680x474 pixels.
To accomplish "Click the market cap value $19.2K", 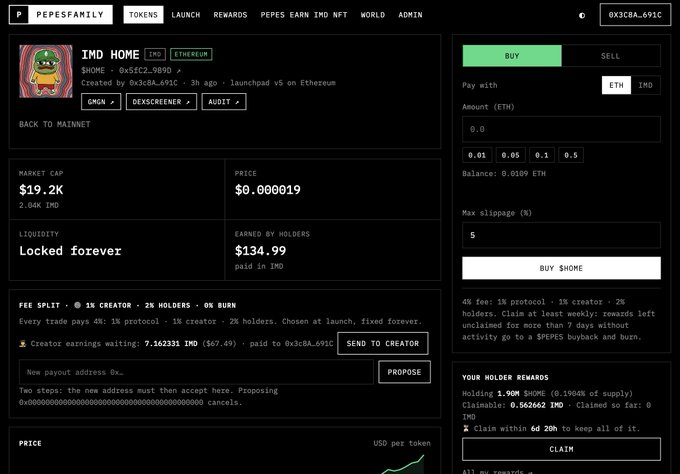I will [x=41, y=190].
